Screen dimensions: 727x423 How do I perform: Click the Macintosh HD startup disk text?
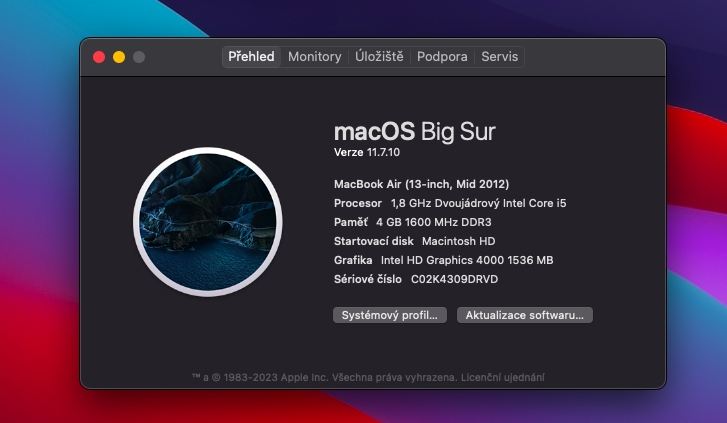[x=459, y=241]
